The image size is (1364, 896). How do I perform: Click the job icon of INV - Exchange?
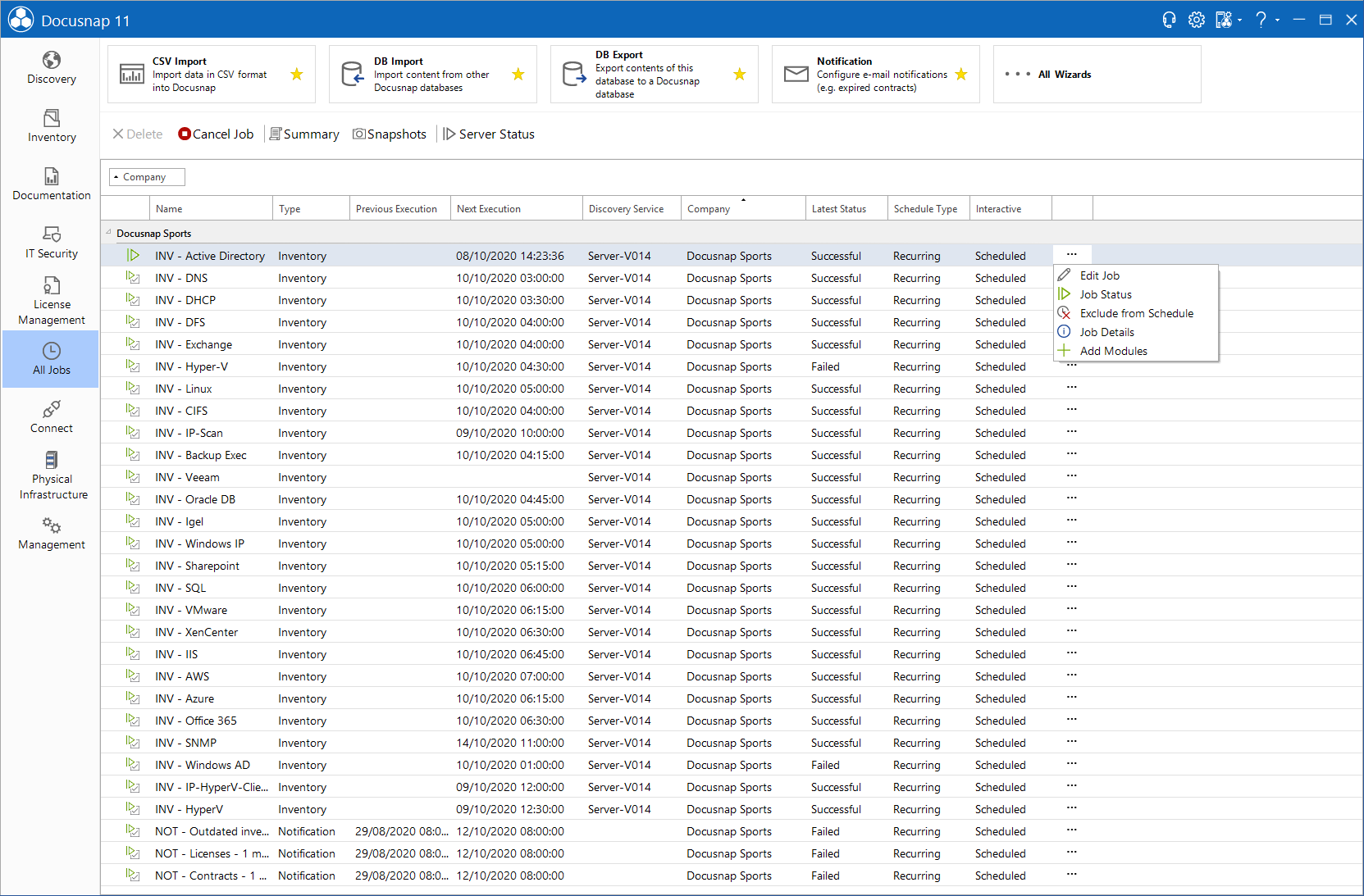pyautogui.click(x=133, y=344)
